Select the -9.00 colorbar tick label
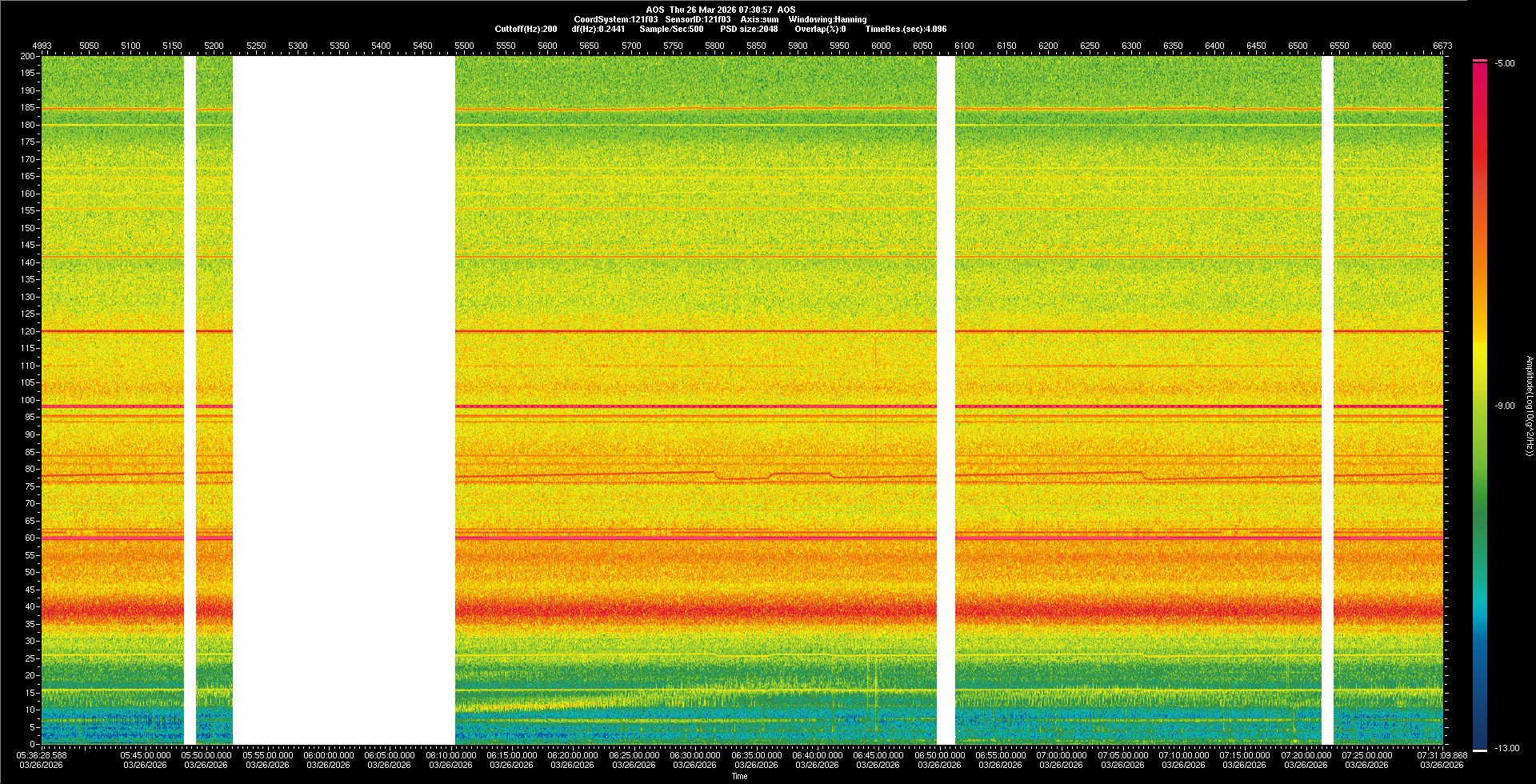This screenshot has width=1536, height=784. 1505,406
